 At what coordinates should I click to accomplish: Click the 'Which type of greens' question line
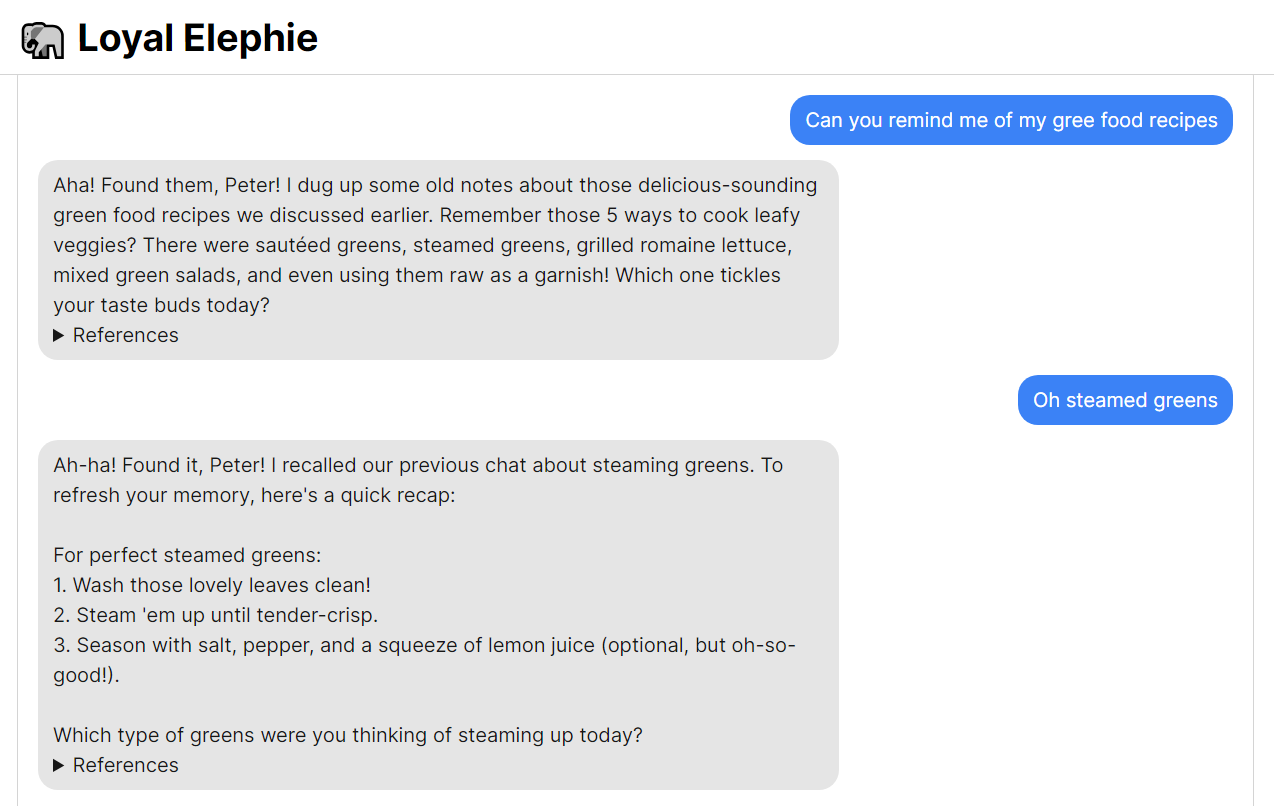point(348,735)
